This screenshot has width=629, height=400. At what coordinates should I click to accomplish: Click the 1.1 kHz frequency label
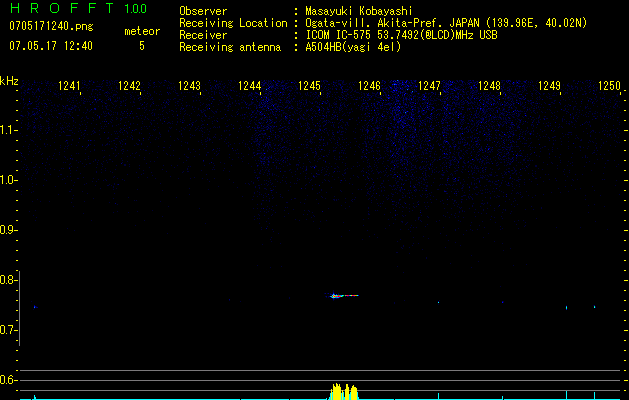8,130
